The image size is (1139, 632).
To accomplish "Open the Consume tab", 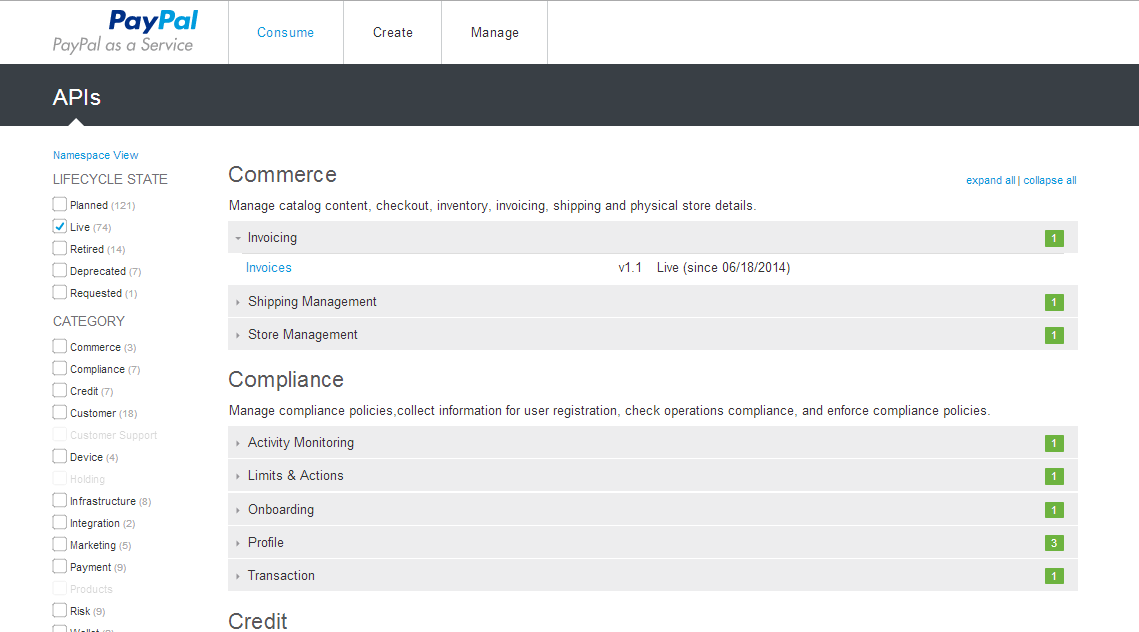I will (285, 33).
